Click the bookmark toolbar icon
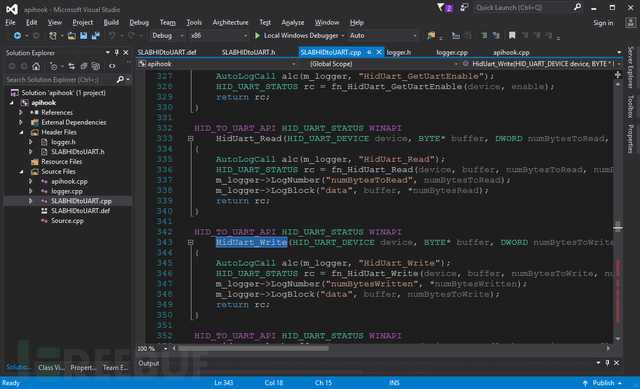The image size is (640, 389). 511,36
